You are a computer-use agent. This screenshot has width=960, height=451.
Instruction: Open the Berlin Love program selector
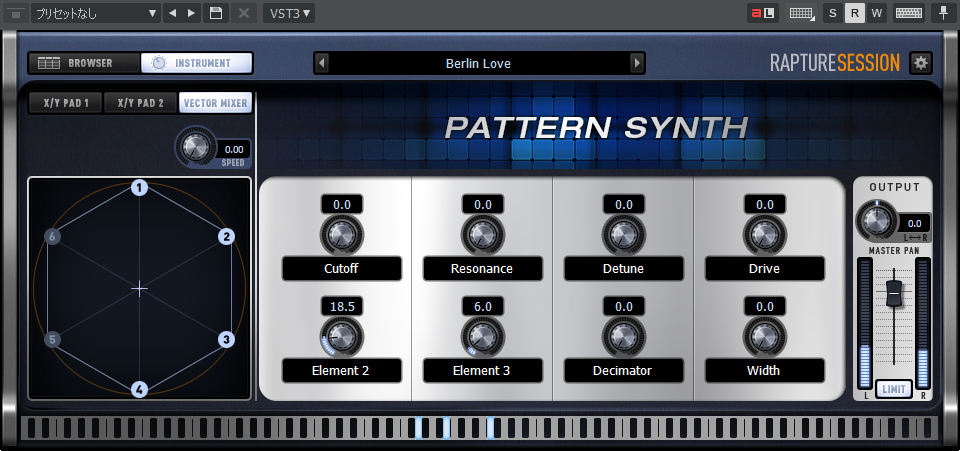click(x=478, y=63)
